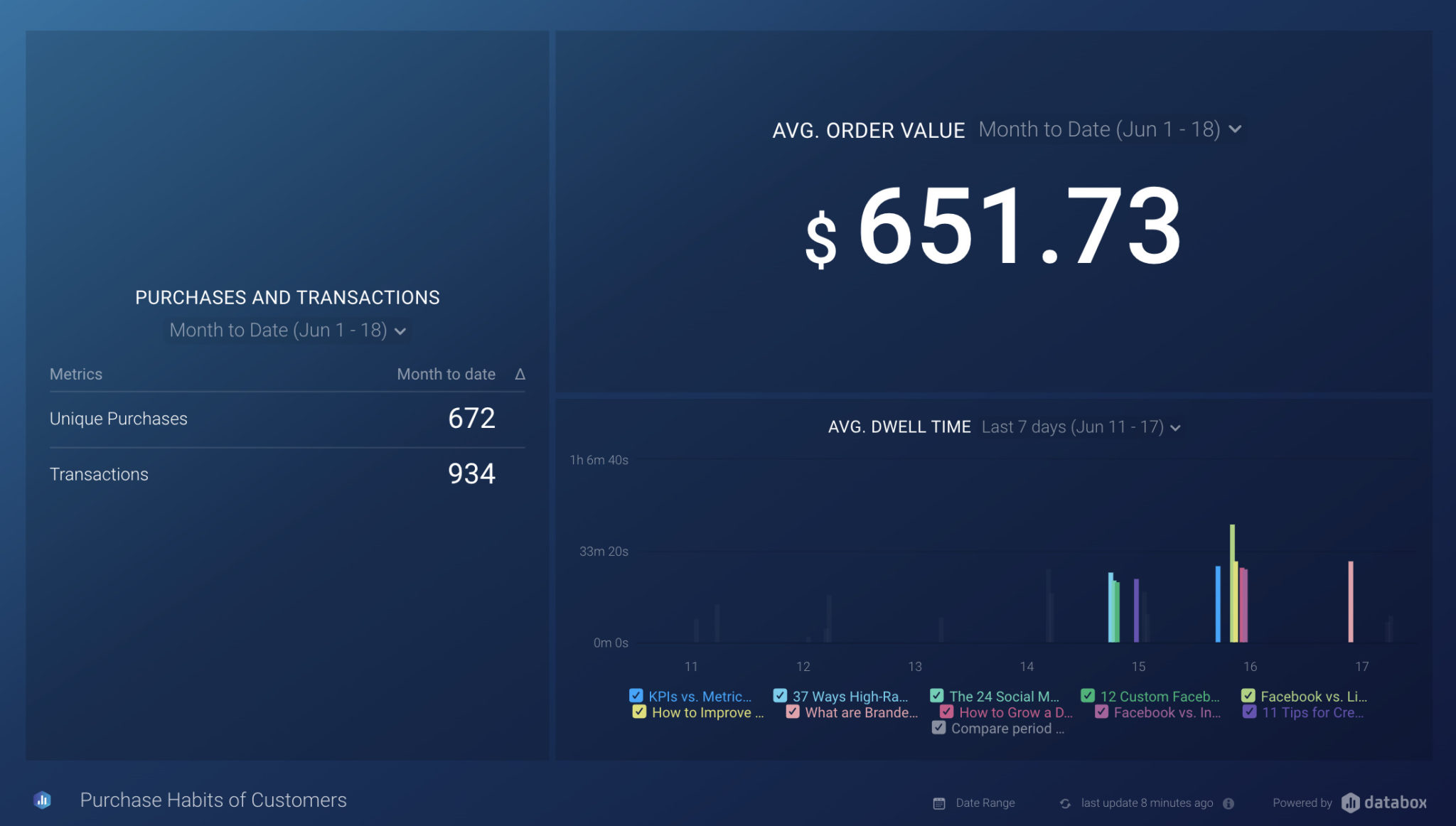Click the Transactions value of 934
The height and width of the screenshot is (826, 1456).
click(x=471, y=473)
